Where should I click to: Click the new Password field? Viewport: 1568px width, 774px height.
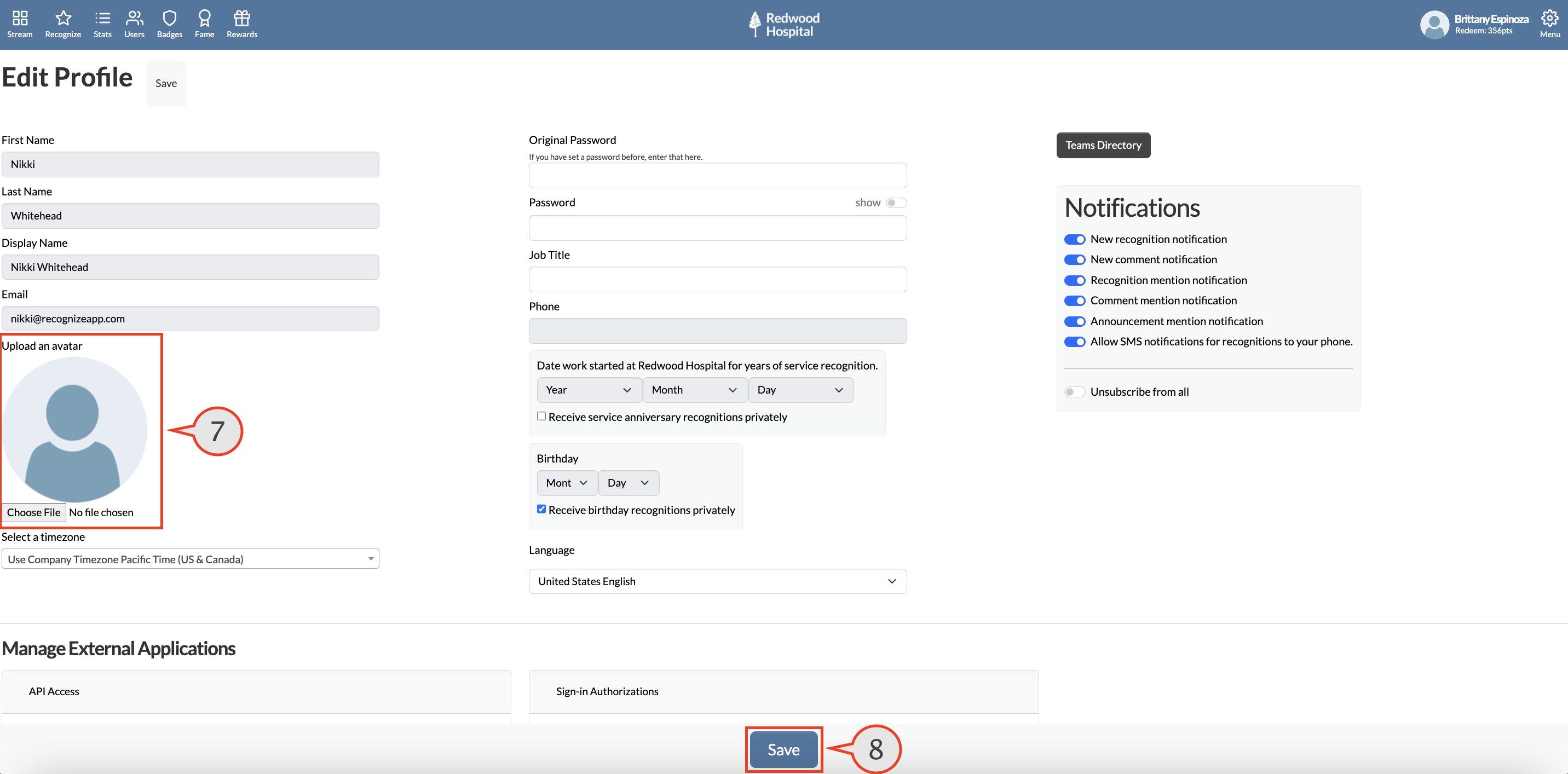(717, 228)
